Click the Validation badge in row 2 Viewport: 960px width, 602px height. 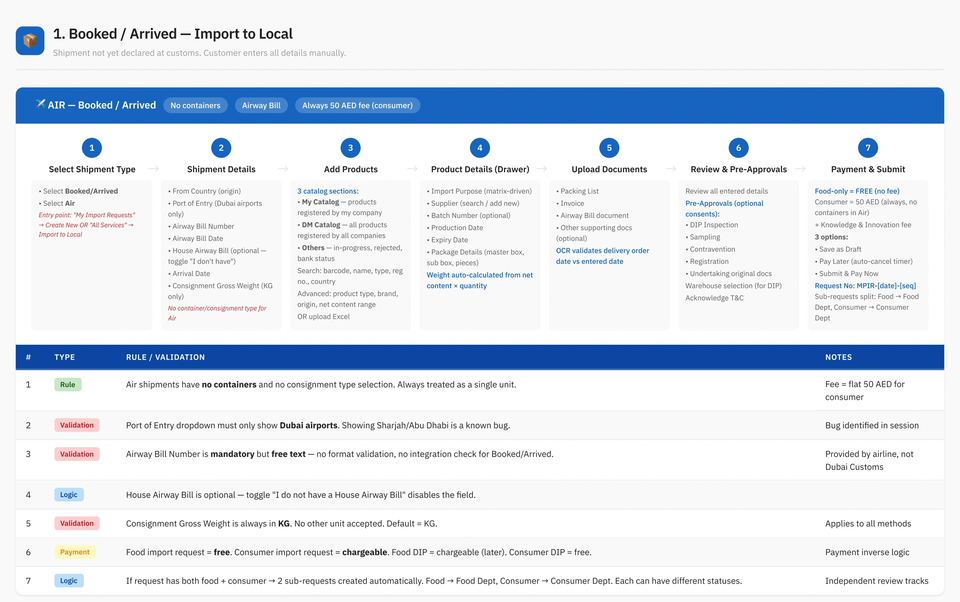point(77,425)
